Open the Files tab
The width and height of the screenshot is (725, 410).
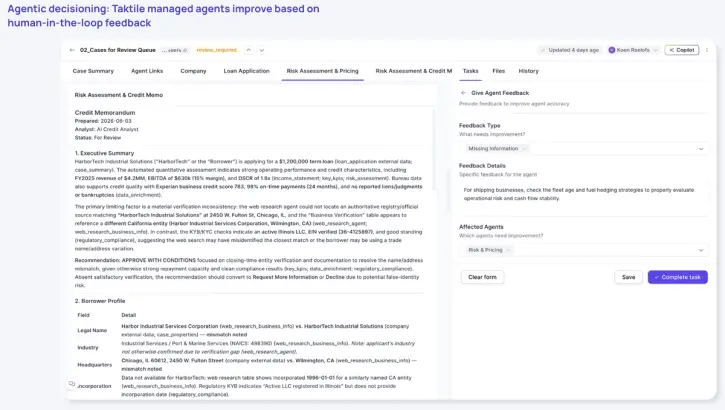pyautogui.click(x=498, y=71)
